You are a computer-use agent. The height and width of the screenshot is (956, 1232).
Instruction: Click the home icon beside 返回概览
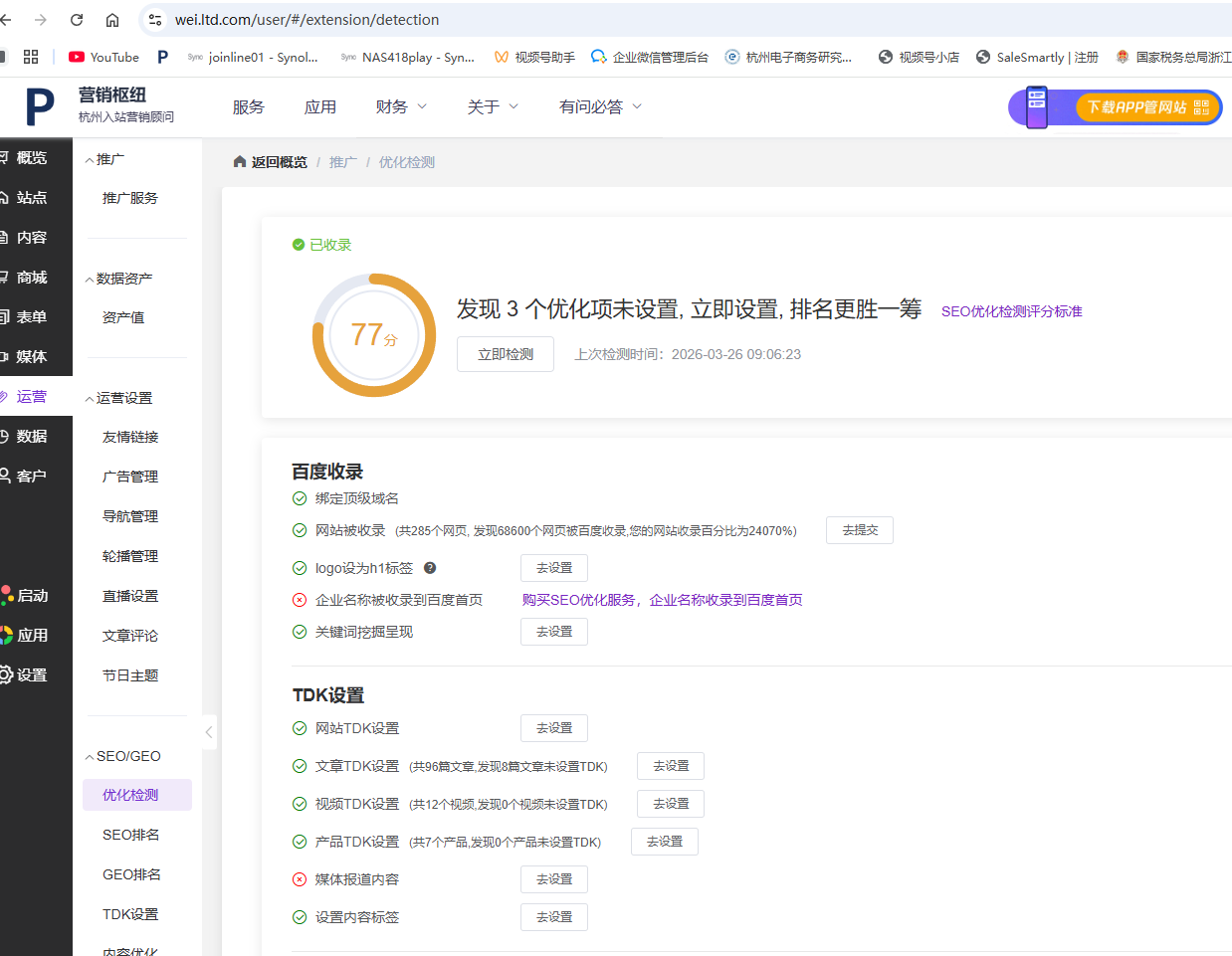tap(240, 162)
